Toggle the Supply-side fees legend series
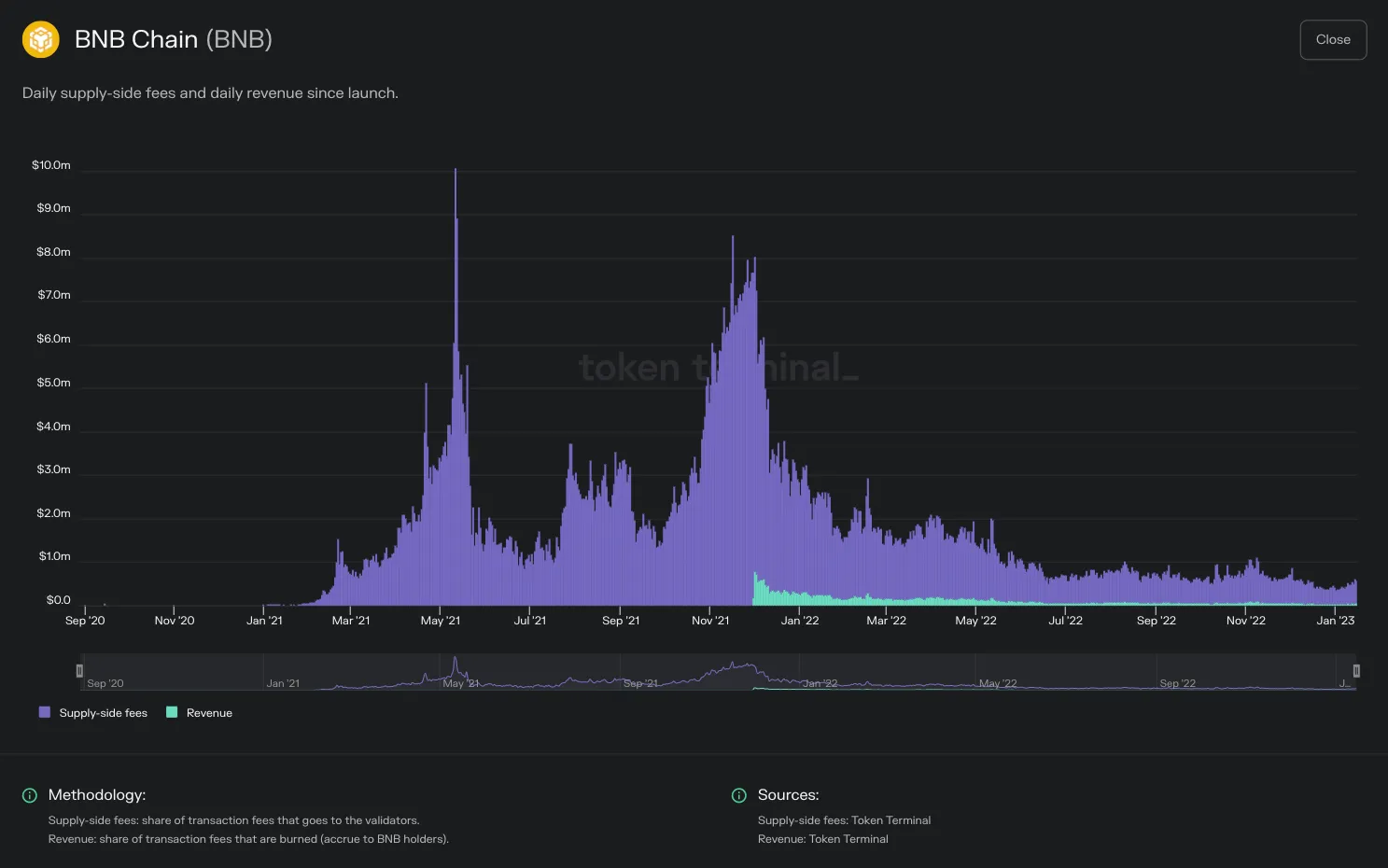Screen dimensions: 1388x868 [x=93, y=713]
